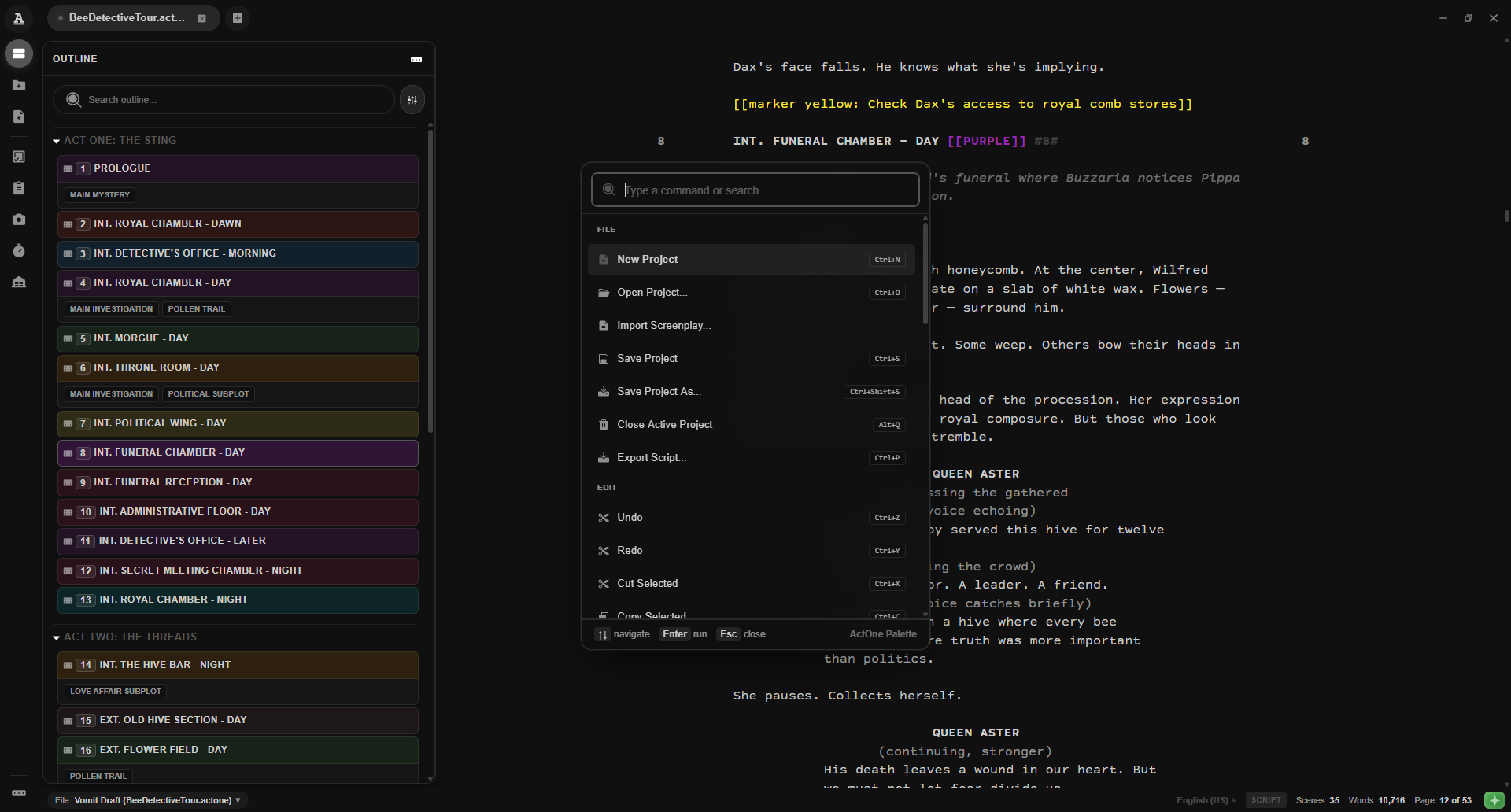The height and width of the screenshot is (812, 1511).
Task: Select scene 9 INT. FUNERAL RECEPTION - DAY
Action: pyautogui.click(x=238, y=482)
